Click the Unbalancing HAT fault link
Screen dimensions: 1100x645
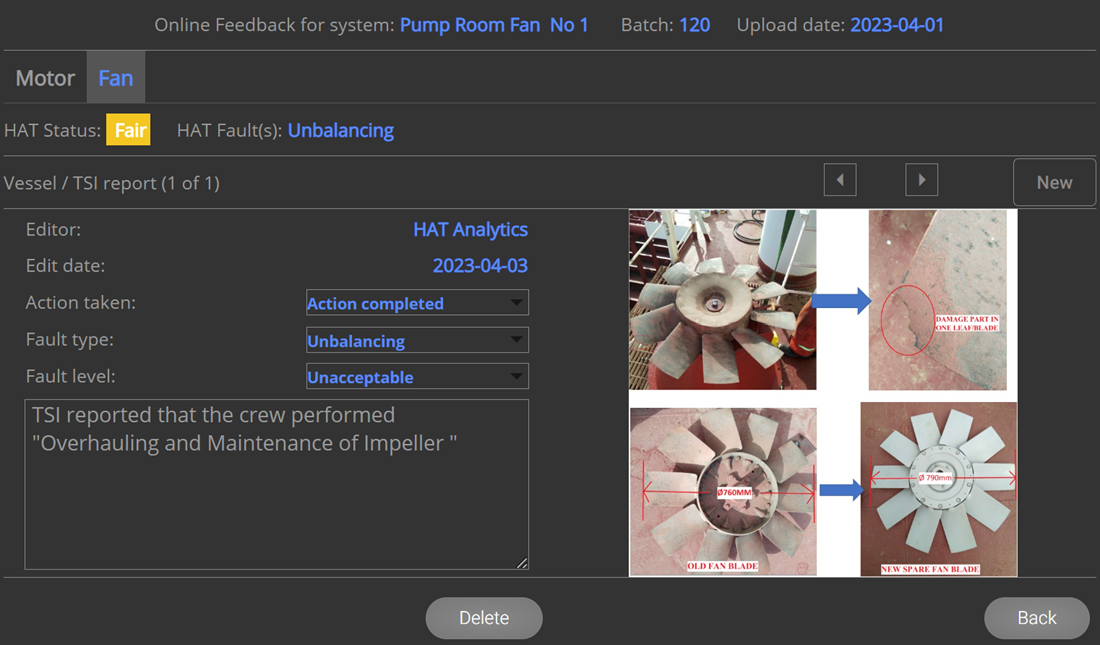[x=341, y=130]
